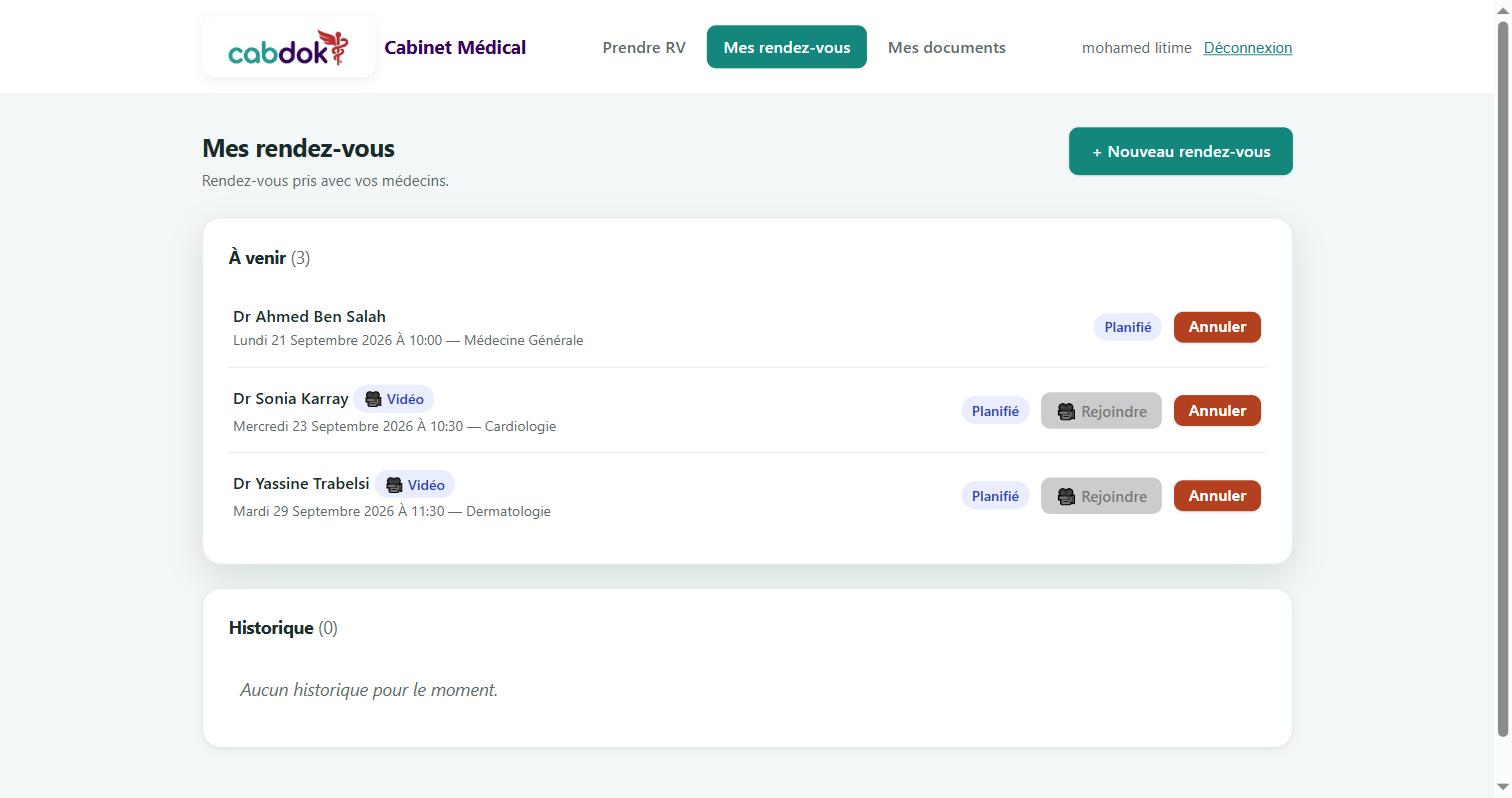1512x798 pixels.
Task: Go to the Mes documents tab
Action: click(x=947, y=47)
